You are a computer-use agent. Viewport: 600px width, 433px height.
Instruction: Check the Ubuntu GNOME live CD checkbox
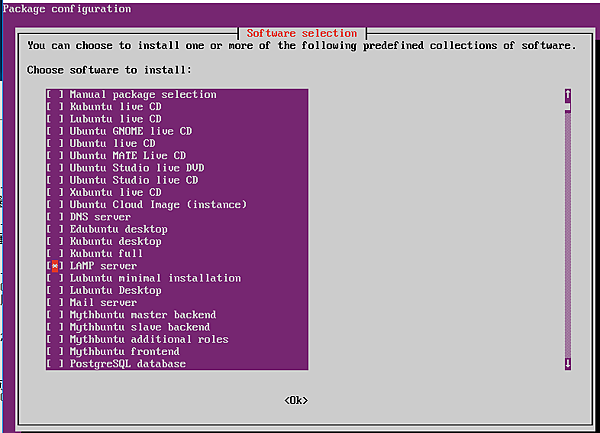tap(55, 131)
